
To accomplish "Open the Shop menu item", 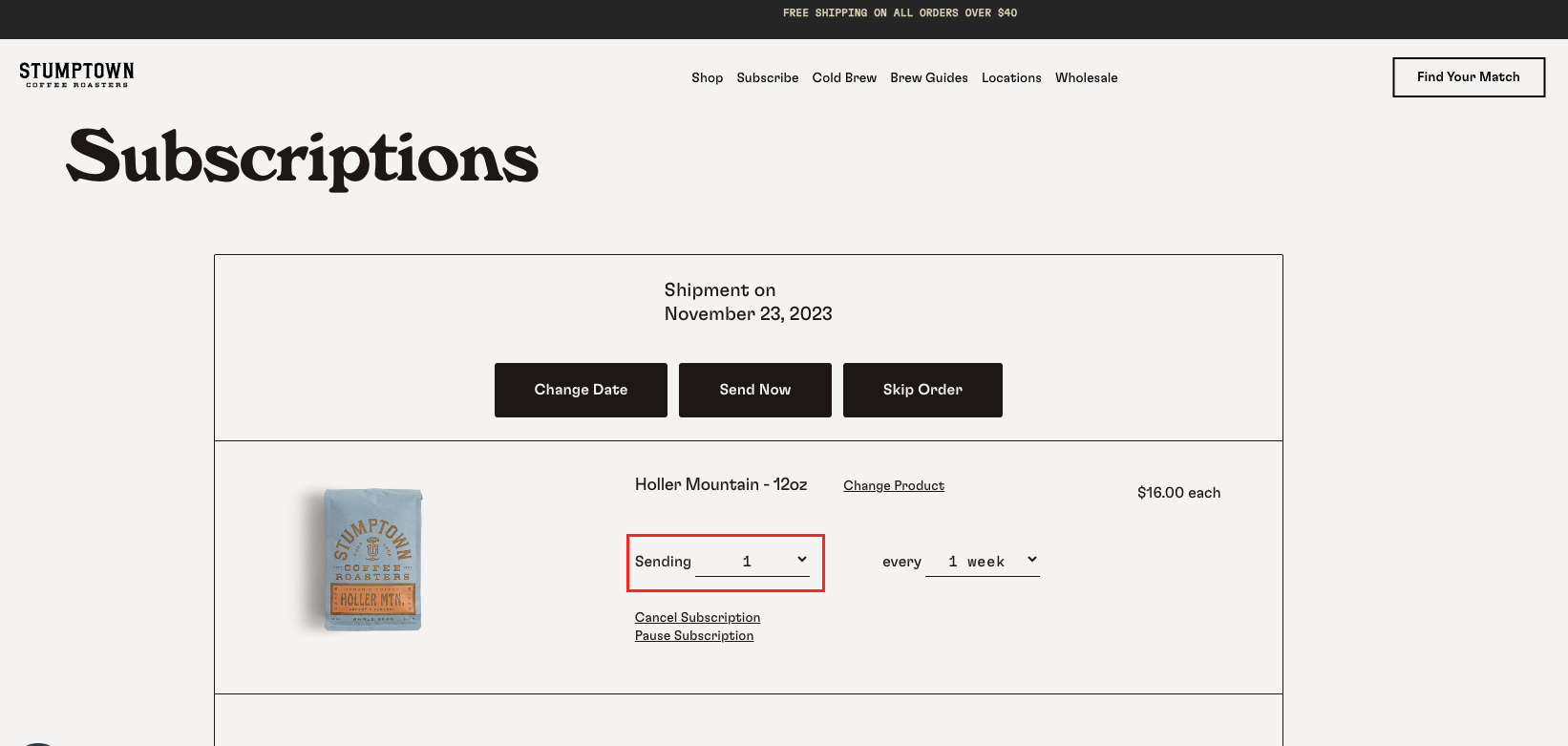I will (707, 77).
